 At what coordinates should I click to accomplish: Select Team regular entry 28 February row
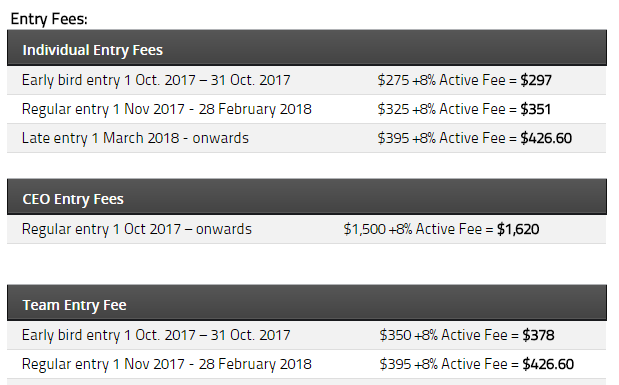point(306,364)
